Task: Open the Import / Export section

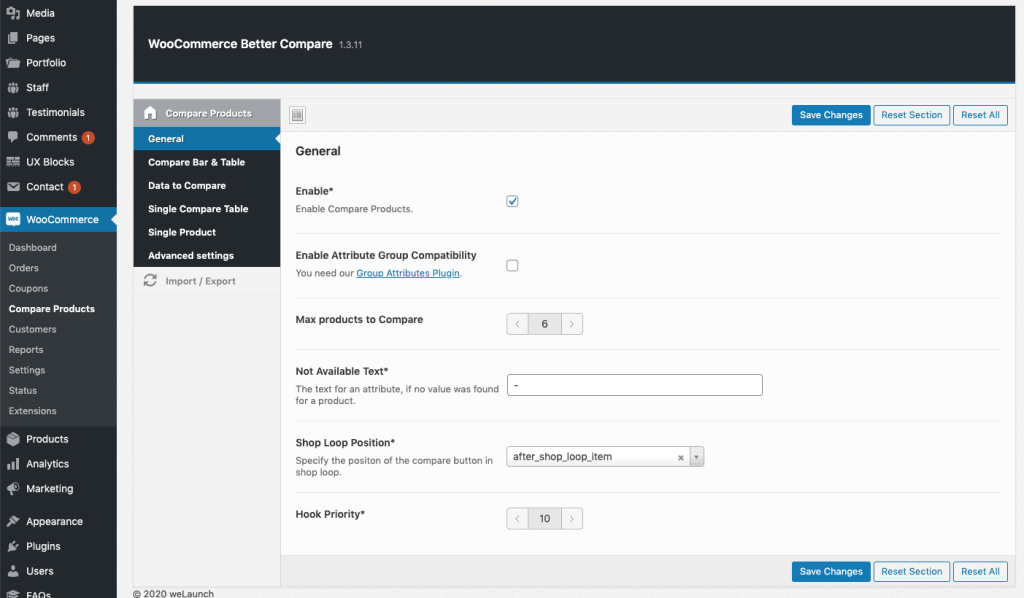Action: click(x=207, y=281)
